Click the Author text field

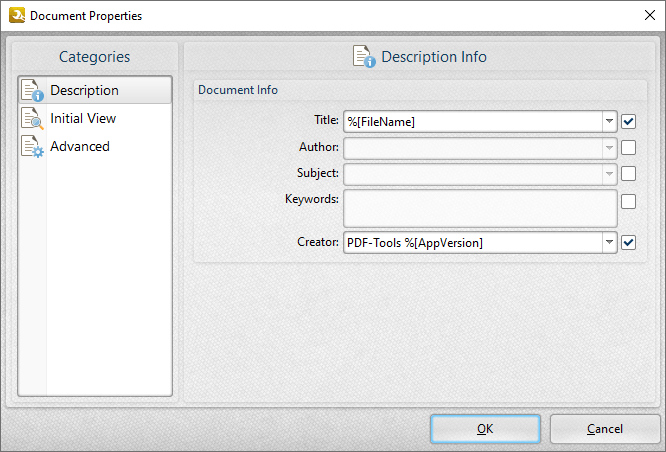pos(473,148)
